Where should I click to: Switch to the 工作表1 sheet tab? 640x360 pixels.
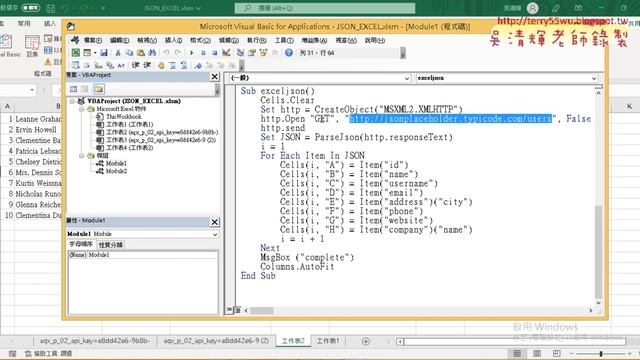click(x=327, y=341)
